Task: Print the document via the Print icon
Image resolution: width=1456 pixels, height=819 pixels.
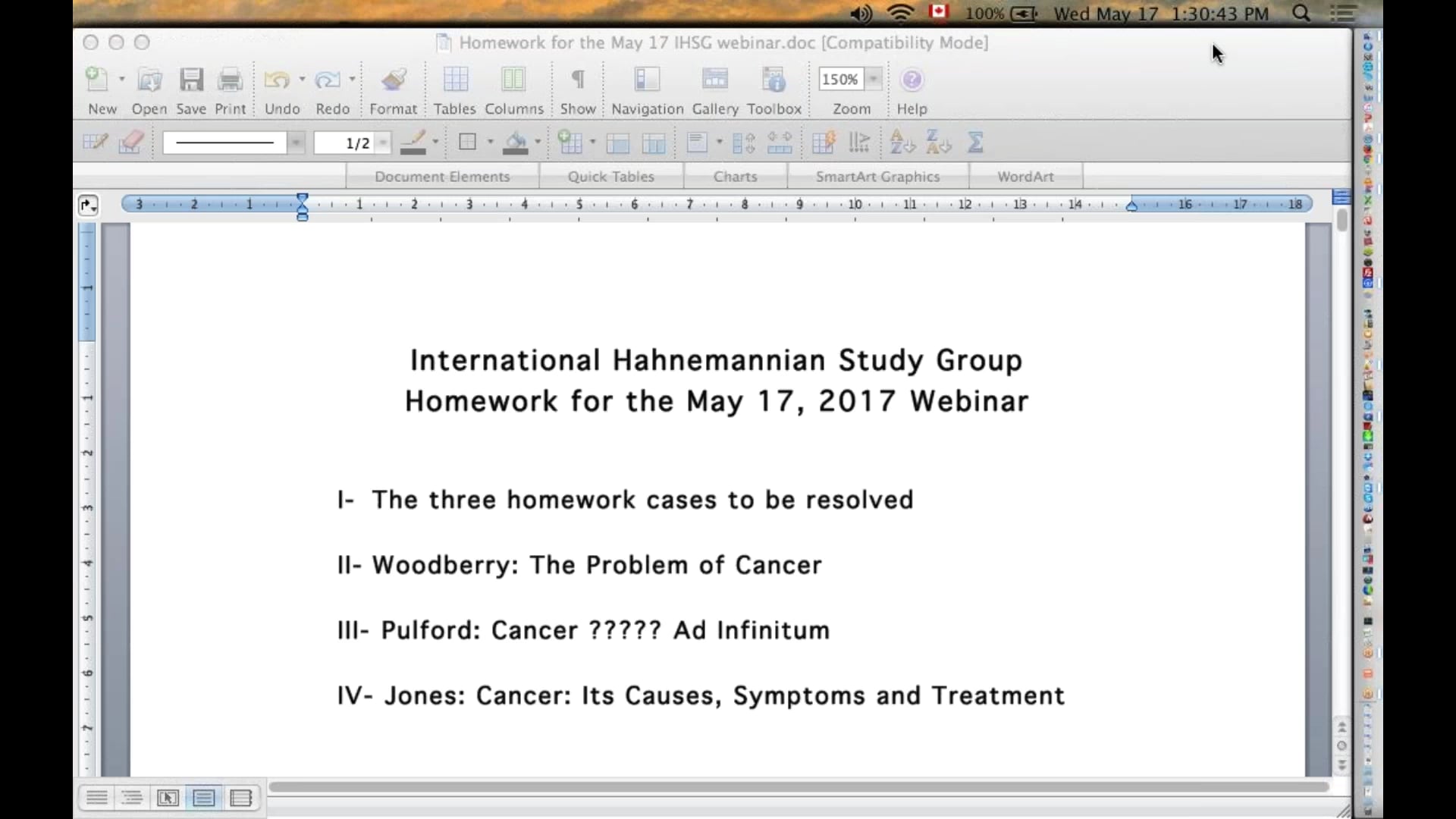Action: point(230,79)
